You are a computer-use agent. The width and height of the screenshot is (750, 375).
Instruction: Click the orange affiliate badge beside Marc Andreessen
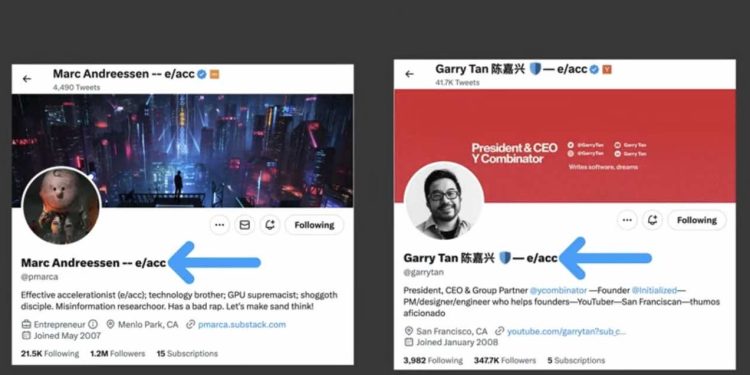tap(215, 74)
